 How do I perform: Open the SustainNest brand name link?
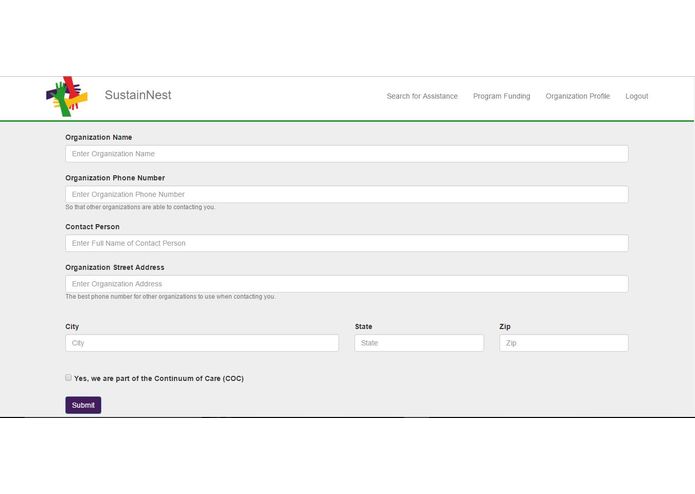pos(138,95)
